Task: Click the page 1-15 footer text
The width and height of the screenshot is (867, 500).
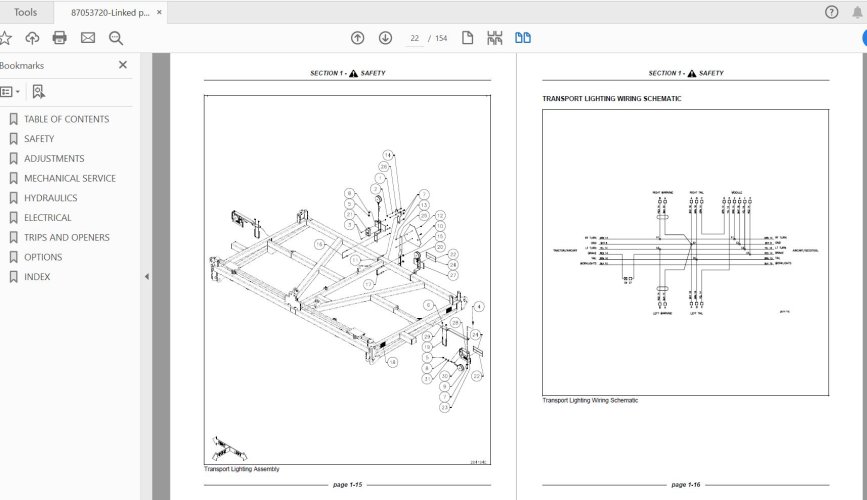Action: [347, 485]
